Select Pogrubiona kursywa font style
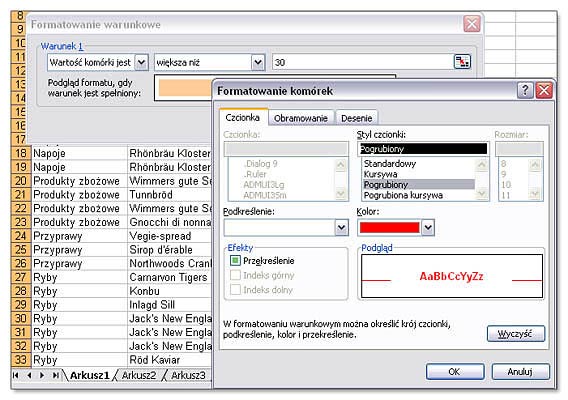This screenshot has height=400, width=568. pyautogui.click(x=419, y=195)
